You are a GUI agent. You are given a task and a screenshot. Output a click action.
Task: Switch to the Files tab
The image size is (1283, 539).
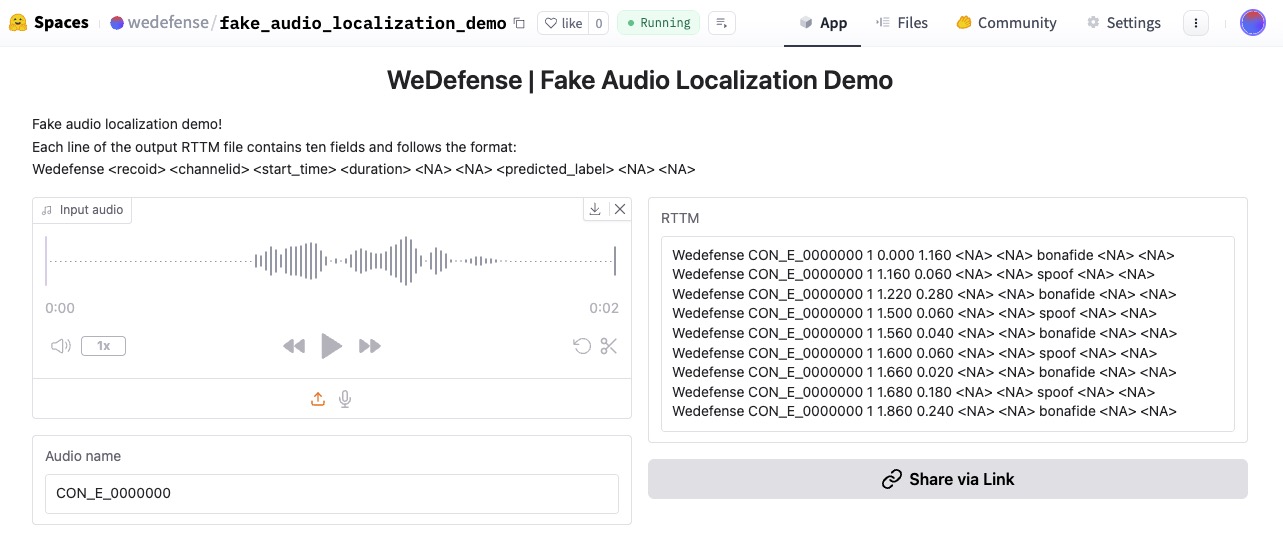tap(901, 23)
